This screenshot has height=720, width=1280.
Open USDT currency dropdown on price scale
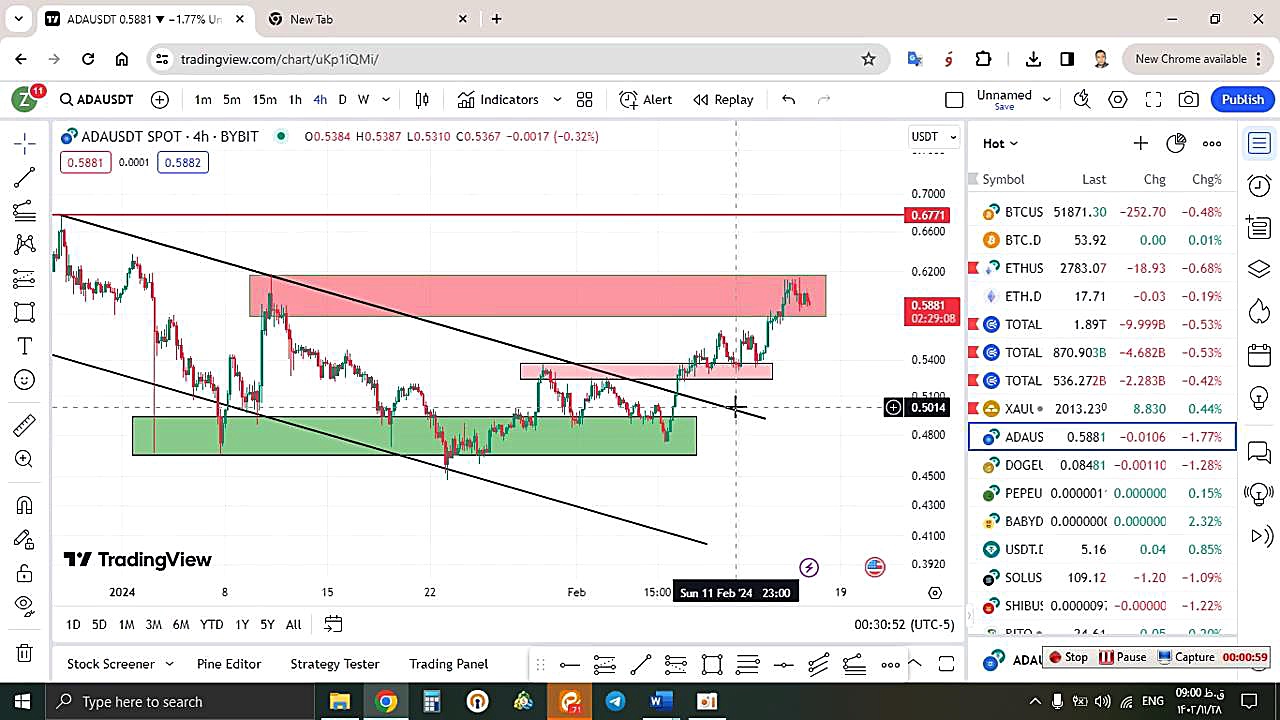tap(934, 136)
